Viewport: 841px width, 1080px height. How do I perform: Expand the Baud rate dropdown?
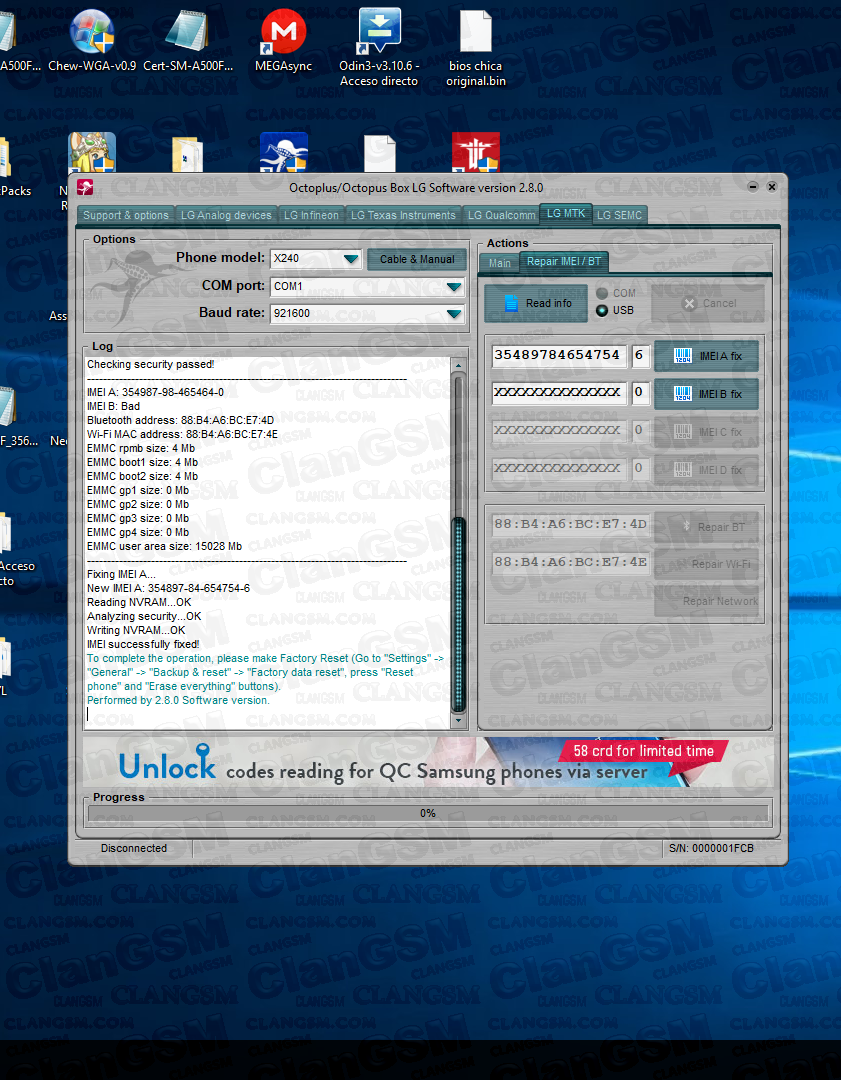(453, 313)
